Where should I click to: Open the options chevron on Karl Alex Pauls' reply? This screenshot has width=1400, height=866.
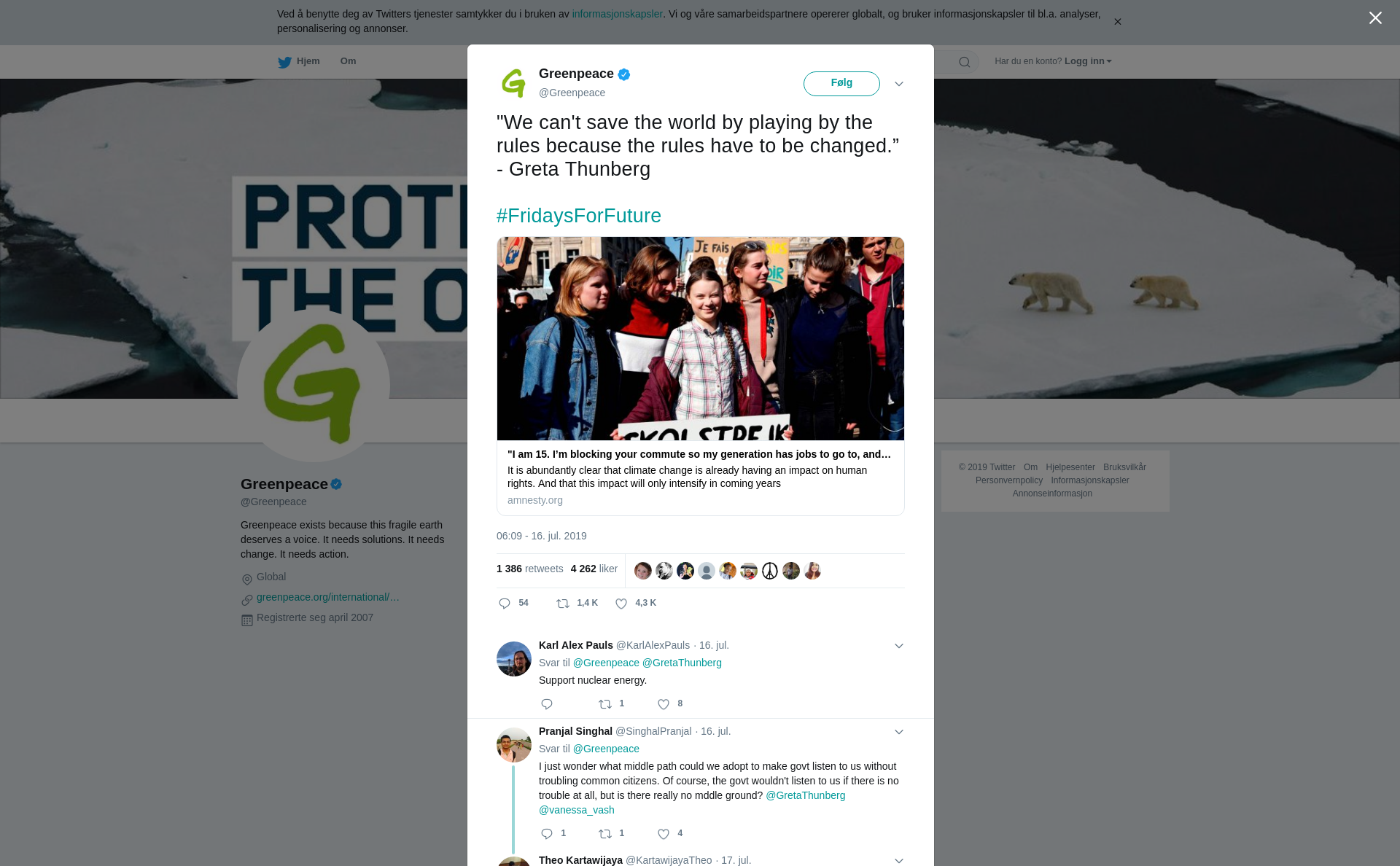click(899, 646)
